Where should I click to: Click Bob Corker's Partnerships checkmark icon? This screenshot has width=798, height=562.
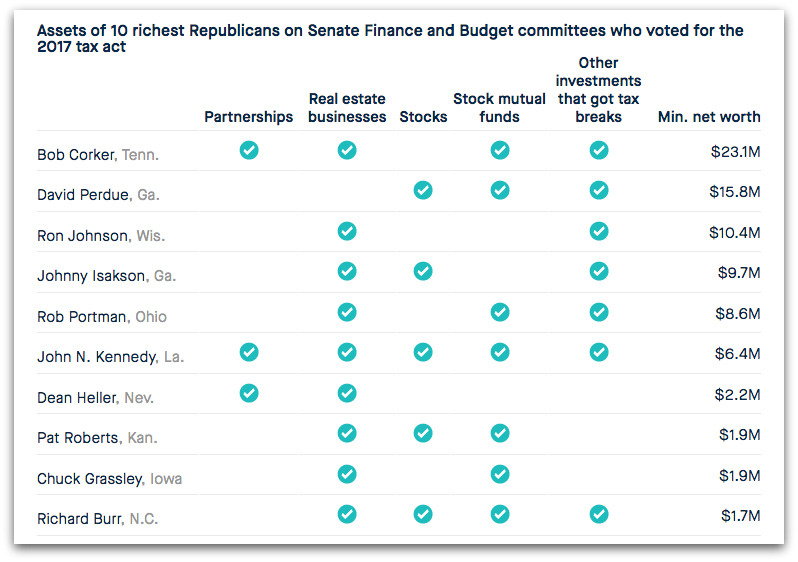(x=249, y=150)
